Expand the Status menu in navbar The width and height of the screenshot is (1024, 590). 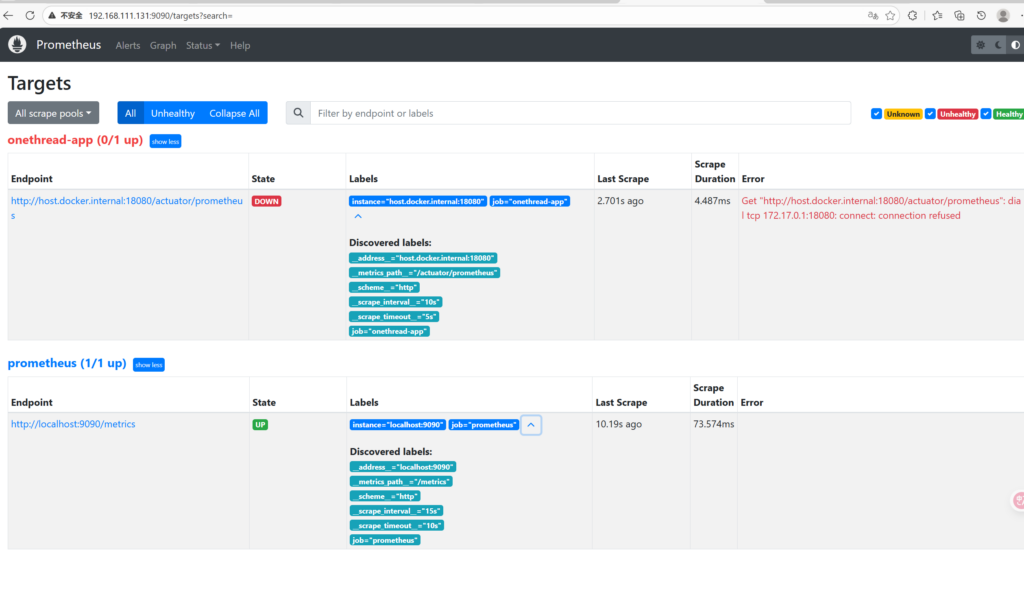202,45
